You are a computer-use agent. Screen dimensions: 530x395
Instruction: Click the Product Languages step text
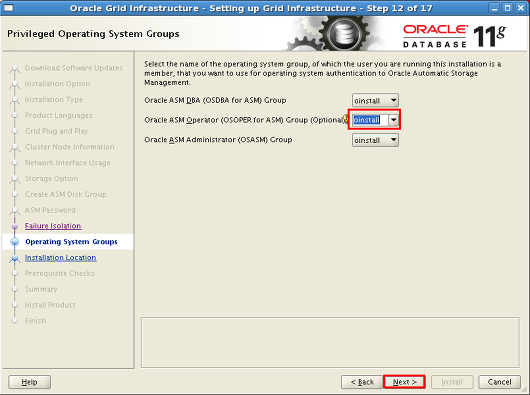coord(58,115)
